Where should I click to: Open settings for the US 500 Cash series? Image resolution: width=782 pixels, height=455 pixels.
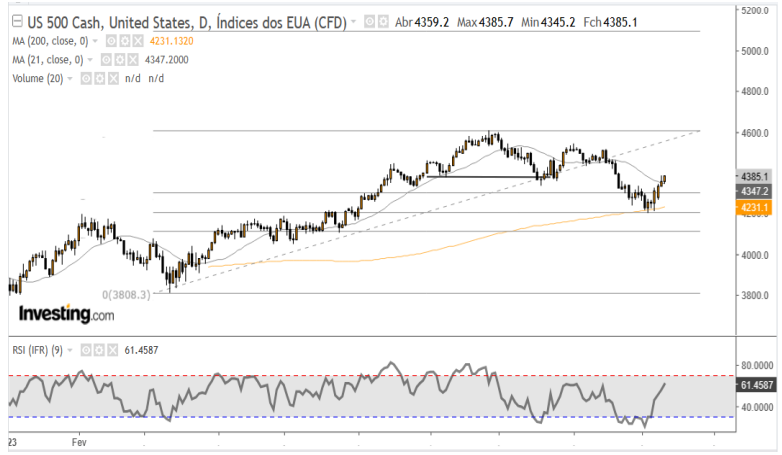pyautogui.click(x=383, y=22)
